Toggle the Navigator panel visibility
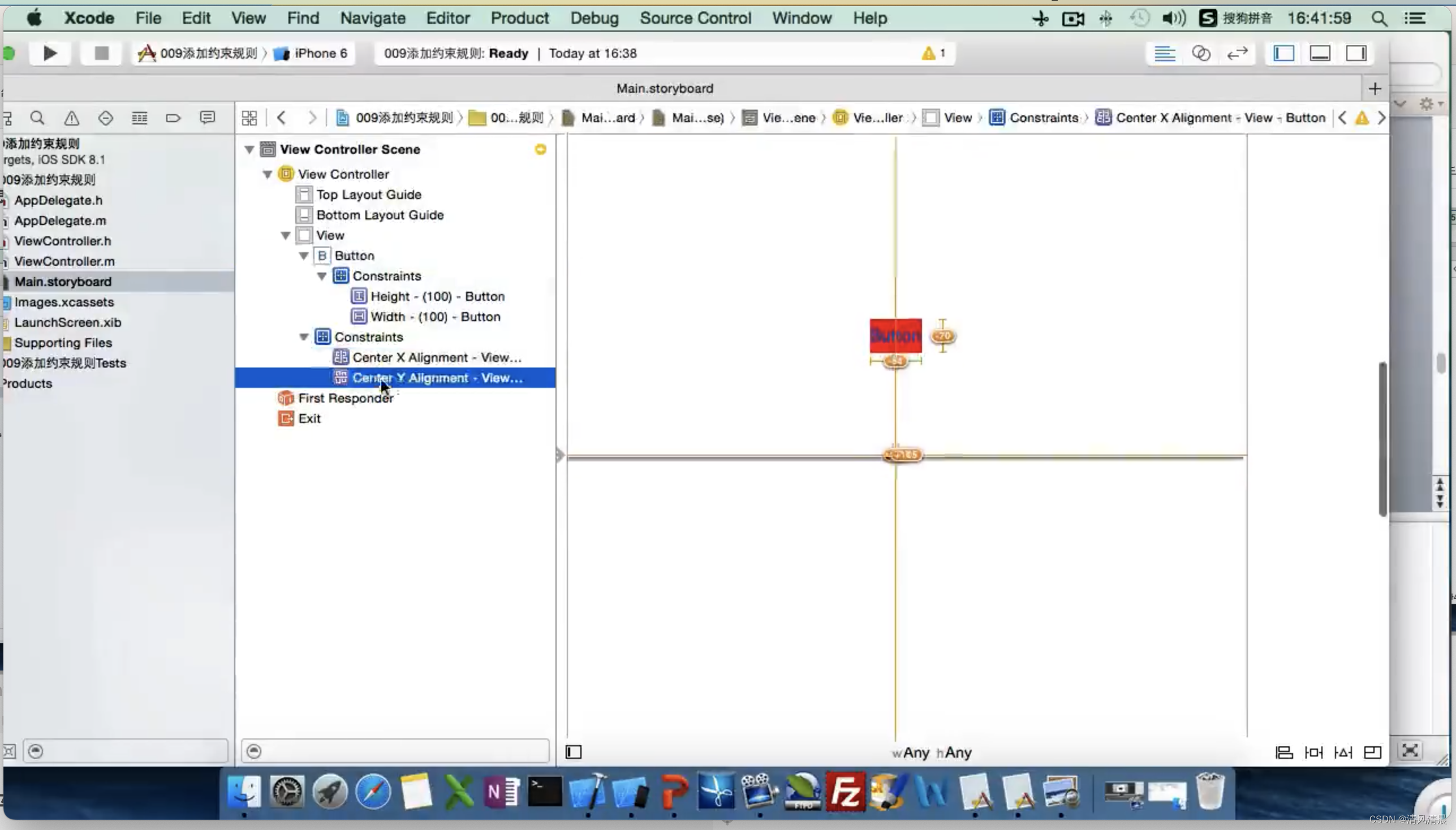This screenshot has height=830, width=1456. [x=1283, y=53]
